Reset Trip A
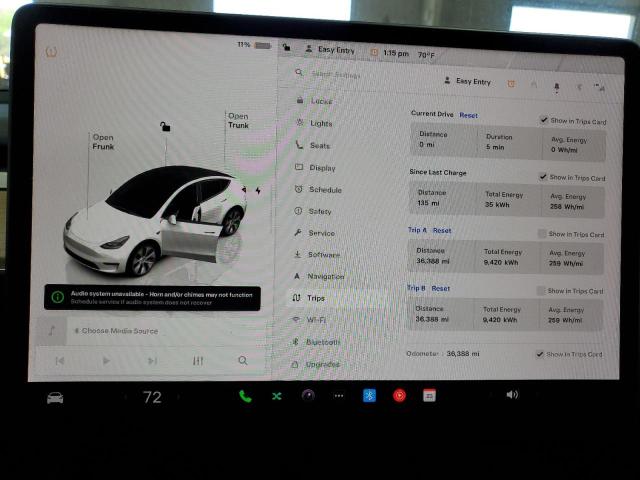This screenshot has width=640, height=480. coord(442,231)
